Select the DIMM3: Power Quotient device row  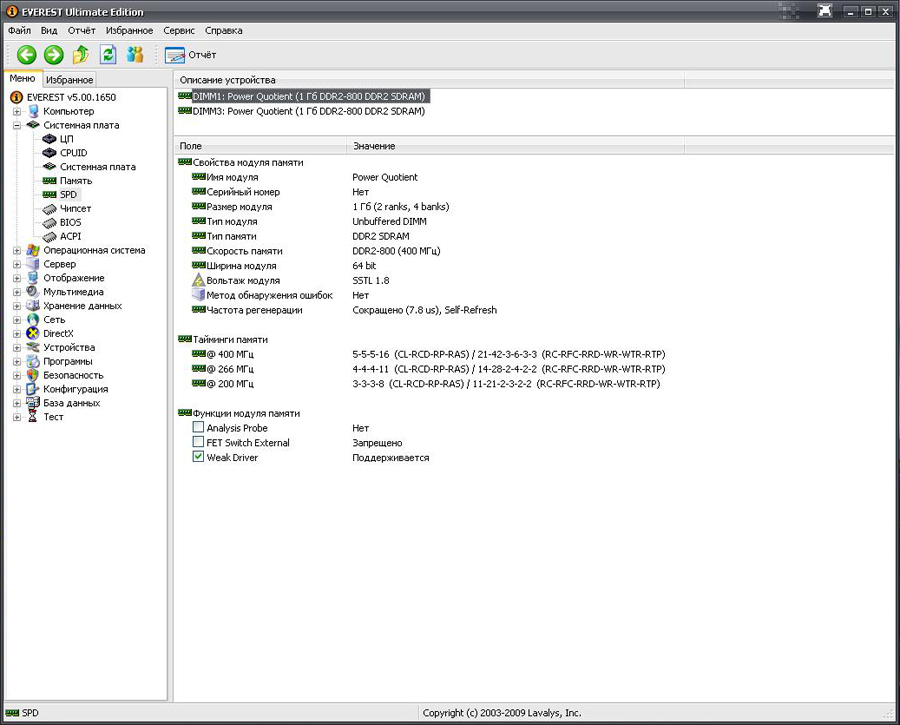pyautogui.click(x=302, y=111)
